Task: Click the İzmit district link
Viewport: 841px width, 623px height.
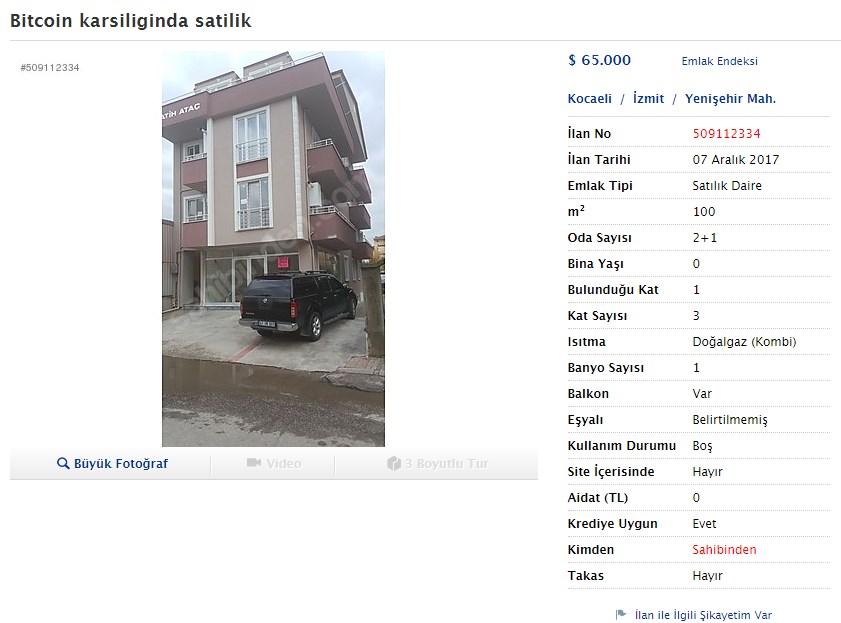Action: pos(648,99)
